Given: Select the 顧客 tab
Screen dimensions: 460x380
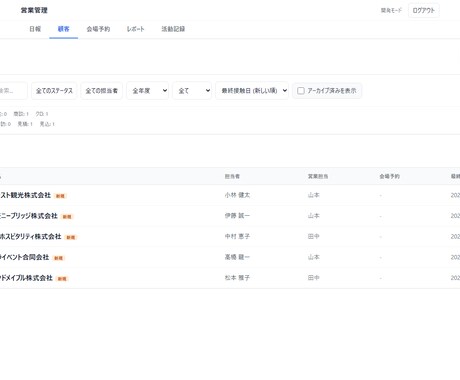Looking at the screenshot, I should (64, 29).
